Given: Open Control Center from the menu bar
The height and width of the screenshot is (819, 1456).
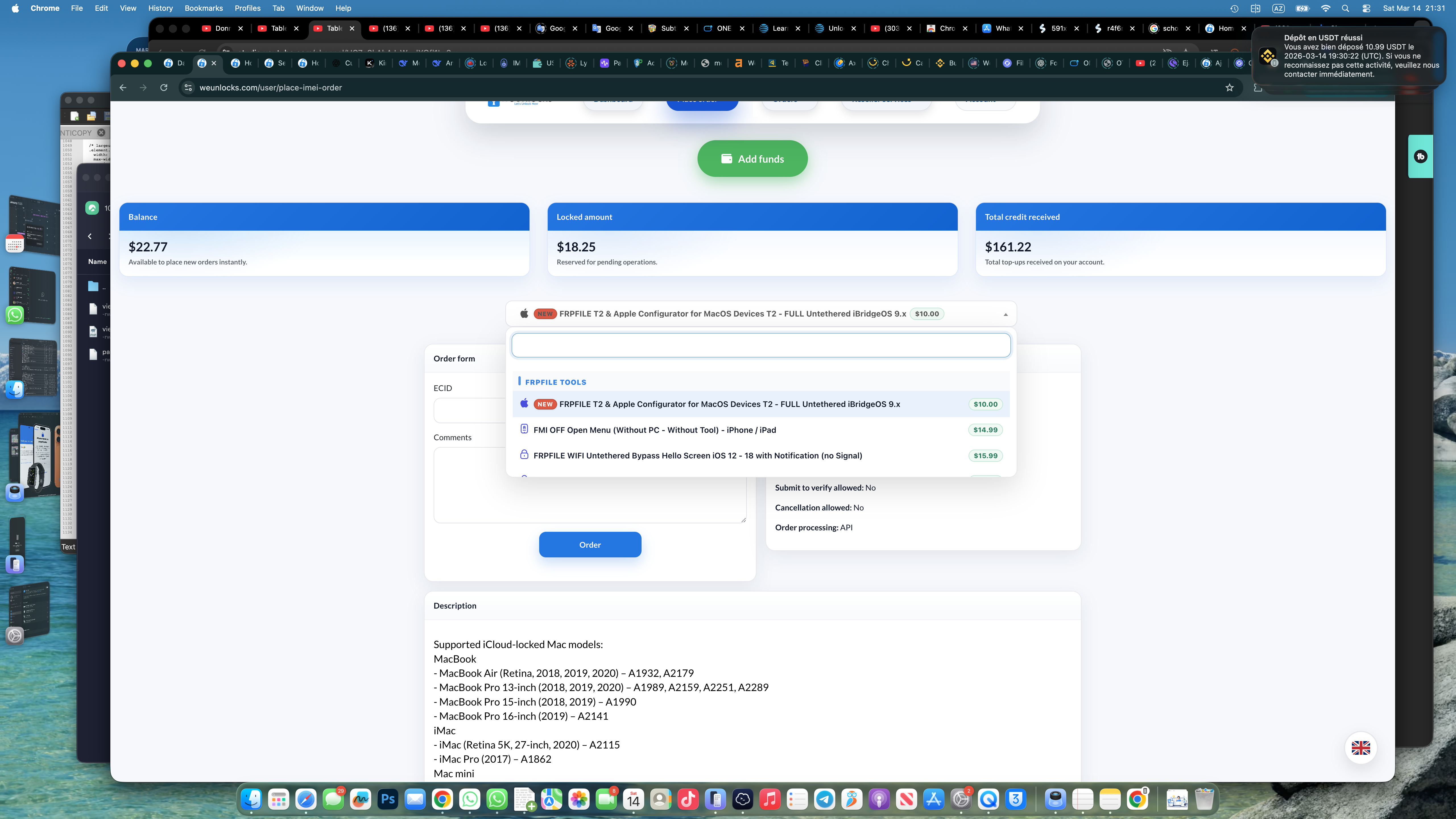Looking at the screenshot, I should coord(1366,9).
